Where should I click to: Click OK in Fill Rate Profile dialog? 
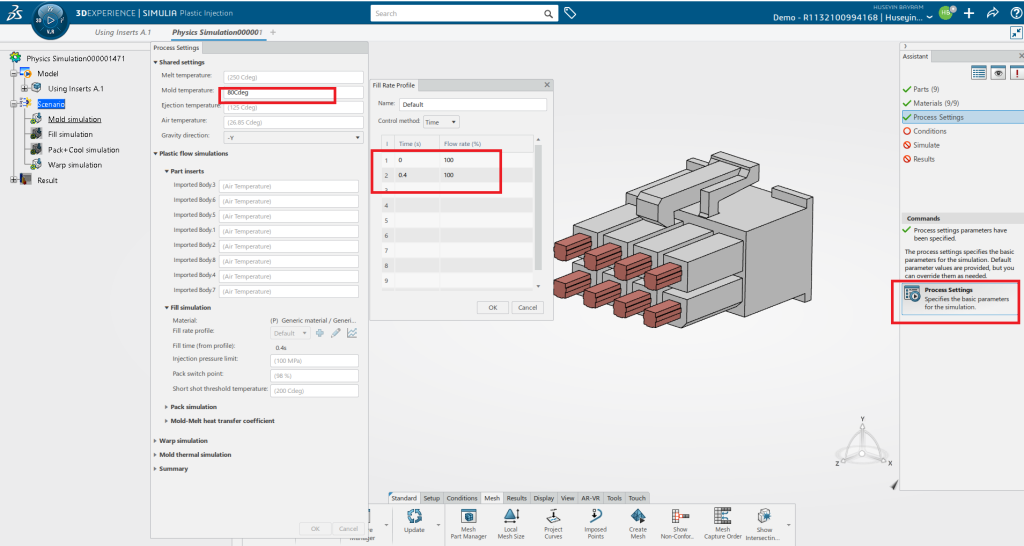(x=492, y=307)
